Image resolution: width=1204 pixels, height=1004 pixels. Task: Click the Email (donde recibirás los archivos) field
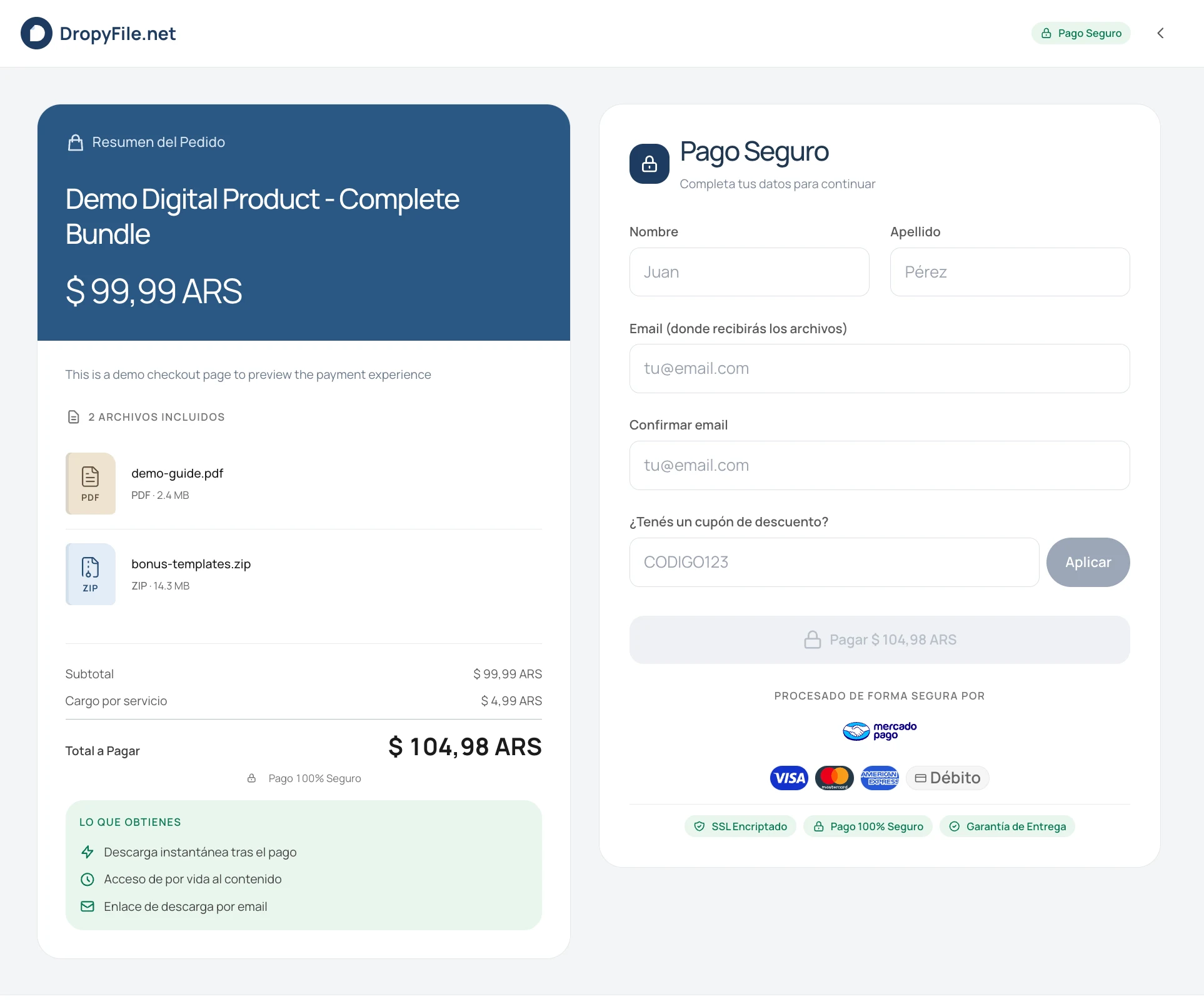click(x=880, y=369)
